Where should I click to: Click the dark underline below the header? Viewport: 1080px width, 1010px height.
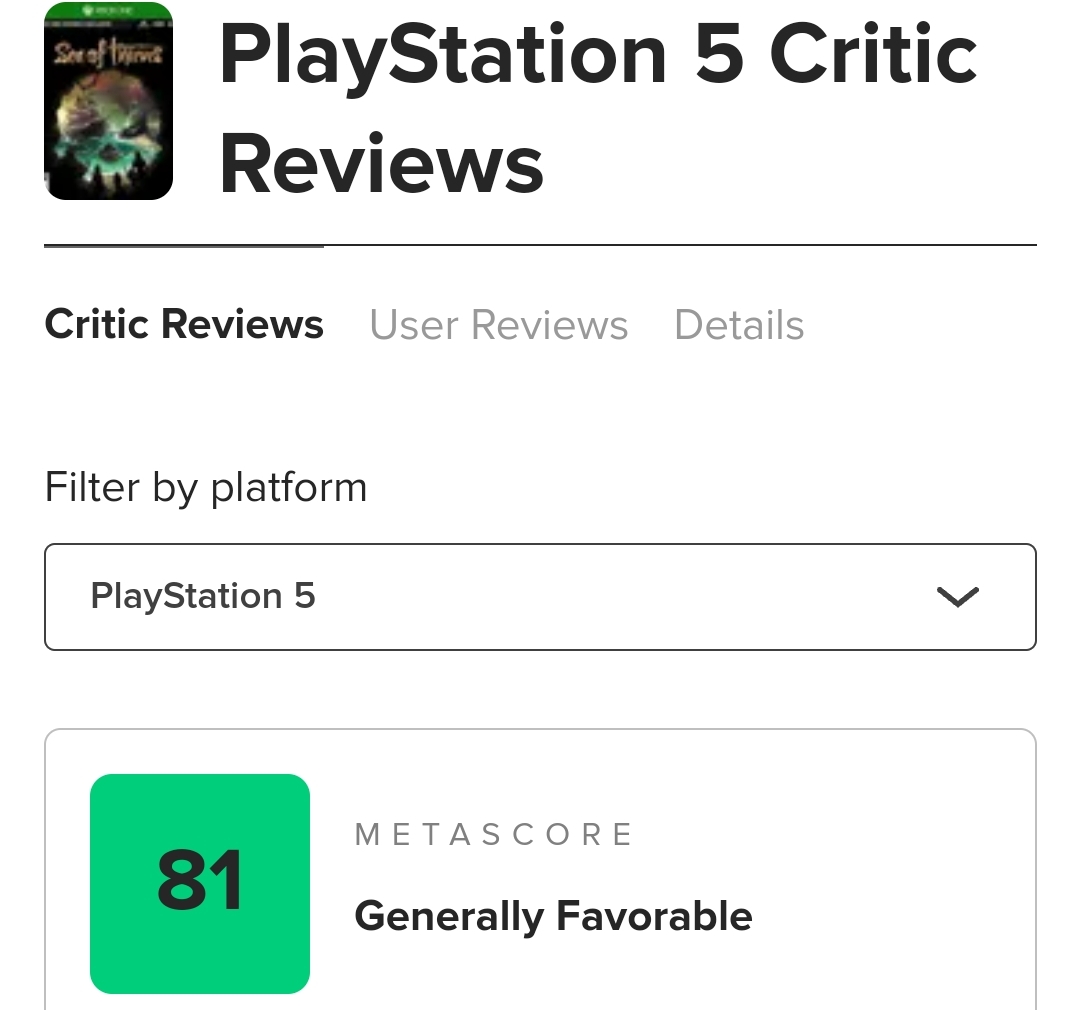[184, 245]
